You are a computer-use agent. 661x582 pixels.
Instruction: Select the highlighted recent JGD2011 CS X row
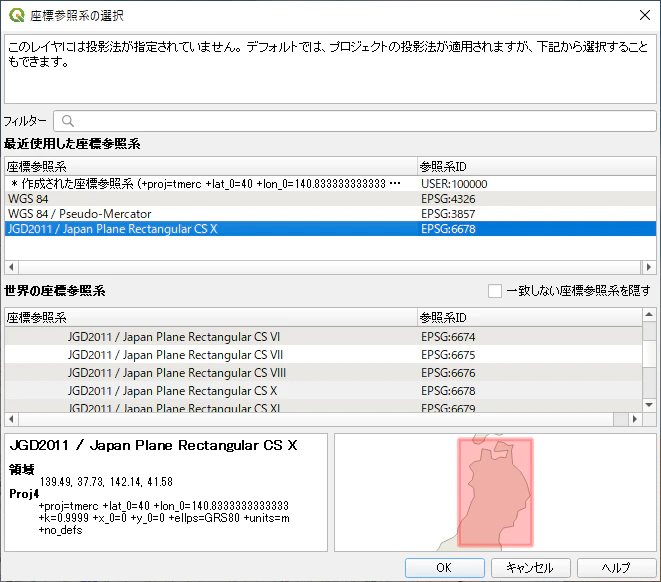pyautogui.click(x=330, y=229)
